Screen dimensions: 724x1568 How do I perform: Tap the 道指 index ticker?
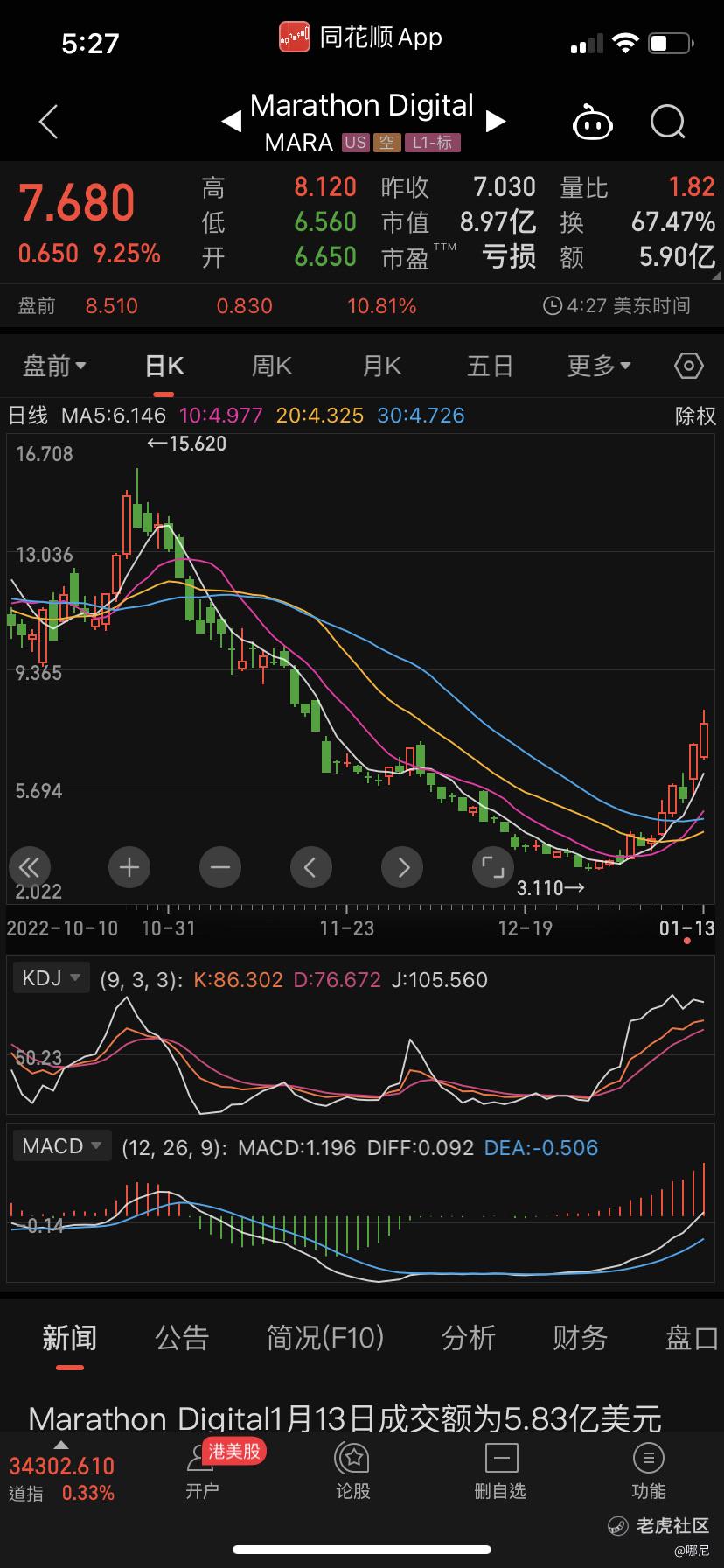61,1479
